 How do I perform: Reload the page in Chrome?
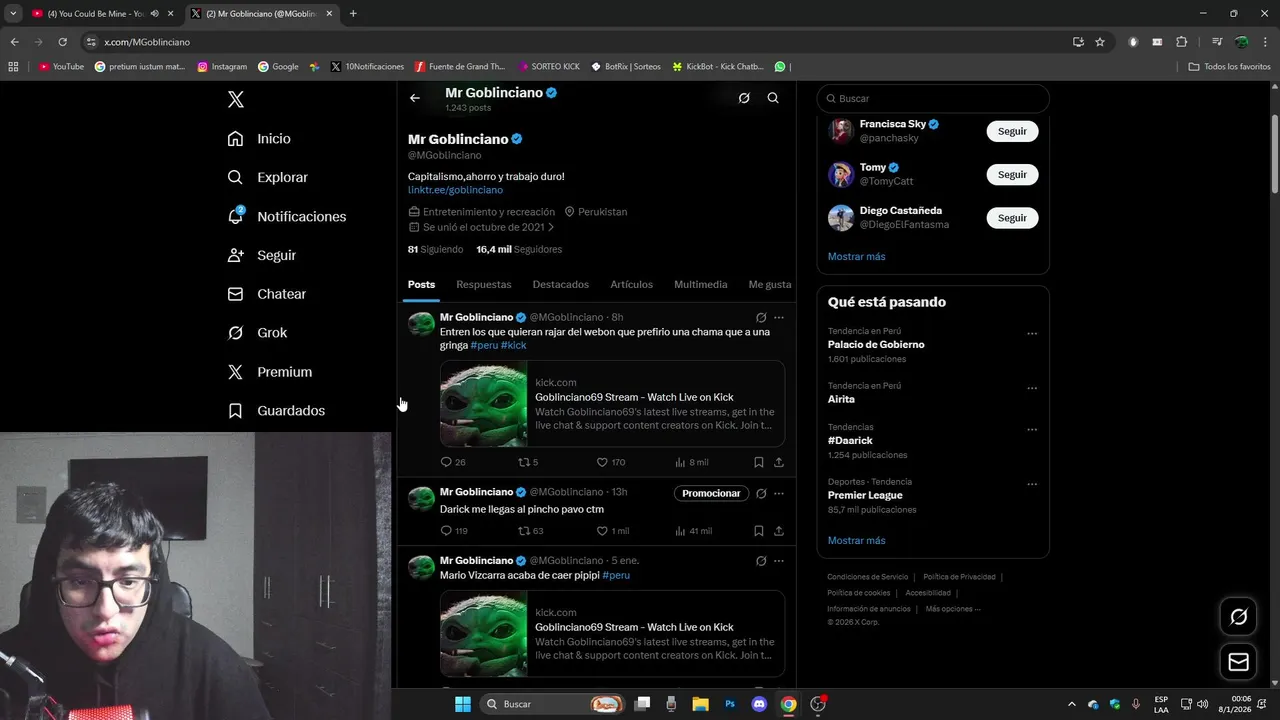pos(62,42)
